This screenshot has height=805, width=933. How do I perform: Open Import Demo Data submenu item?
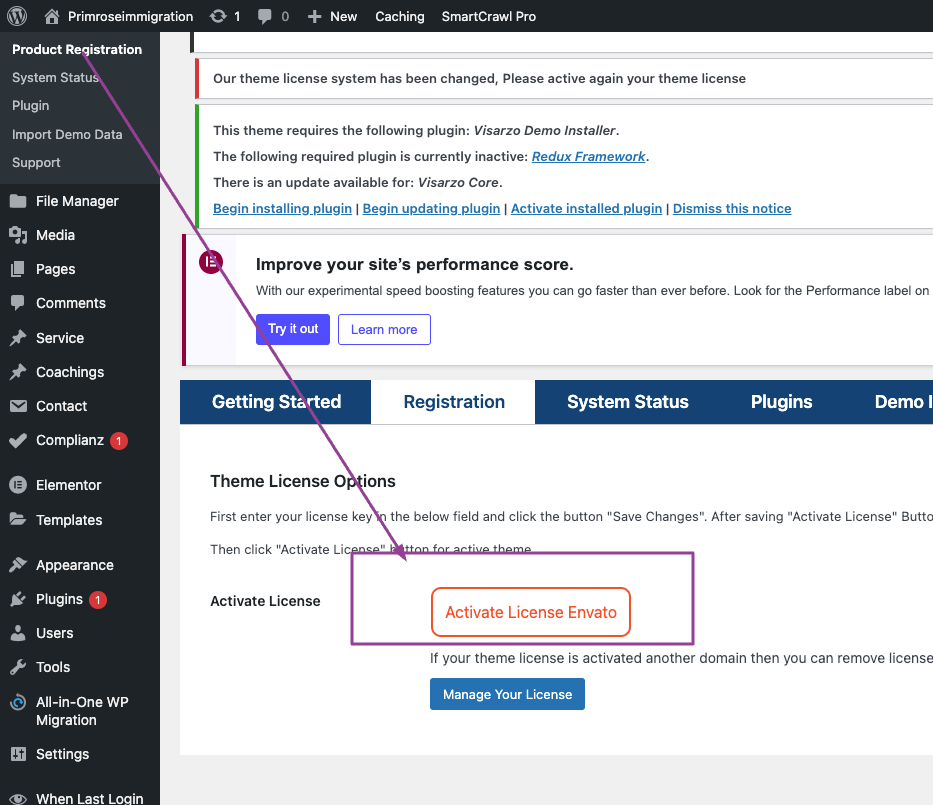point(67,134)
